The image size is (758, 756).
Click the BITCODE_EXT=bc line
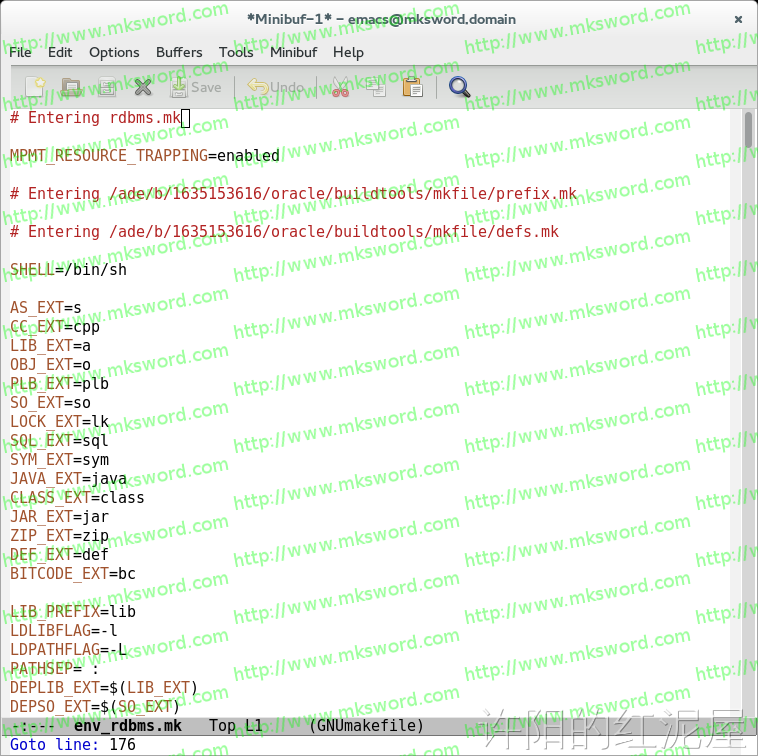73,574
